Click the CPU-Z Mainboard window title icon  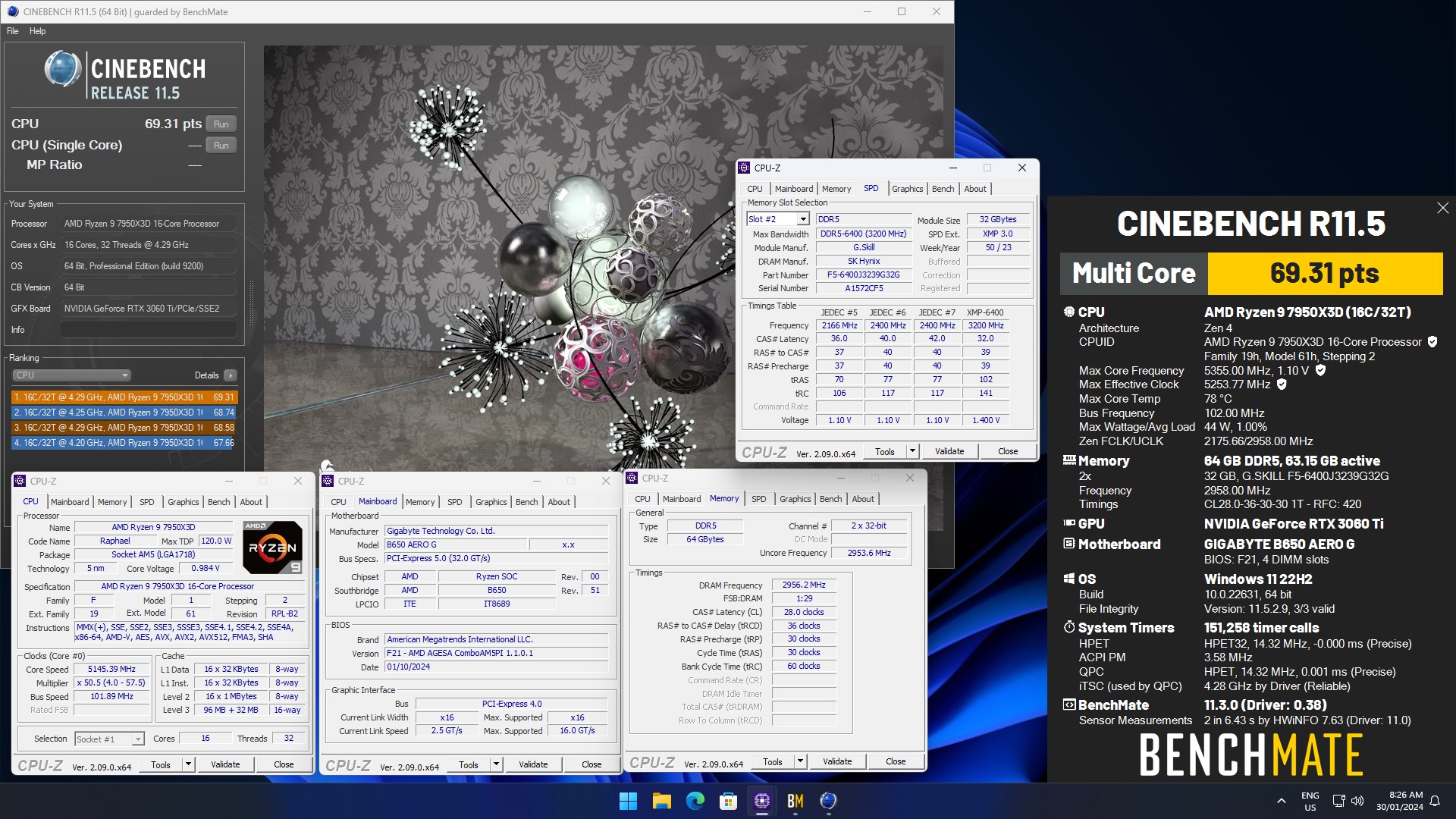pos(328,481)
